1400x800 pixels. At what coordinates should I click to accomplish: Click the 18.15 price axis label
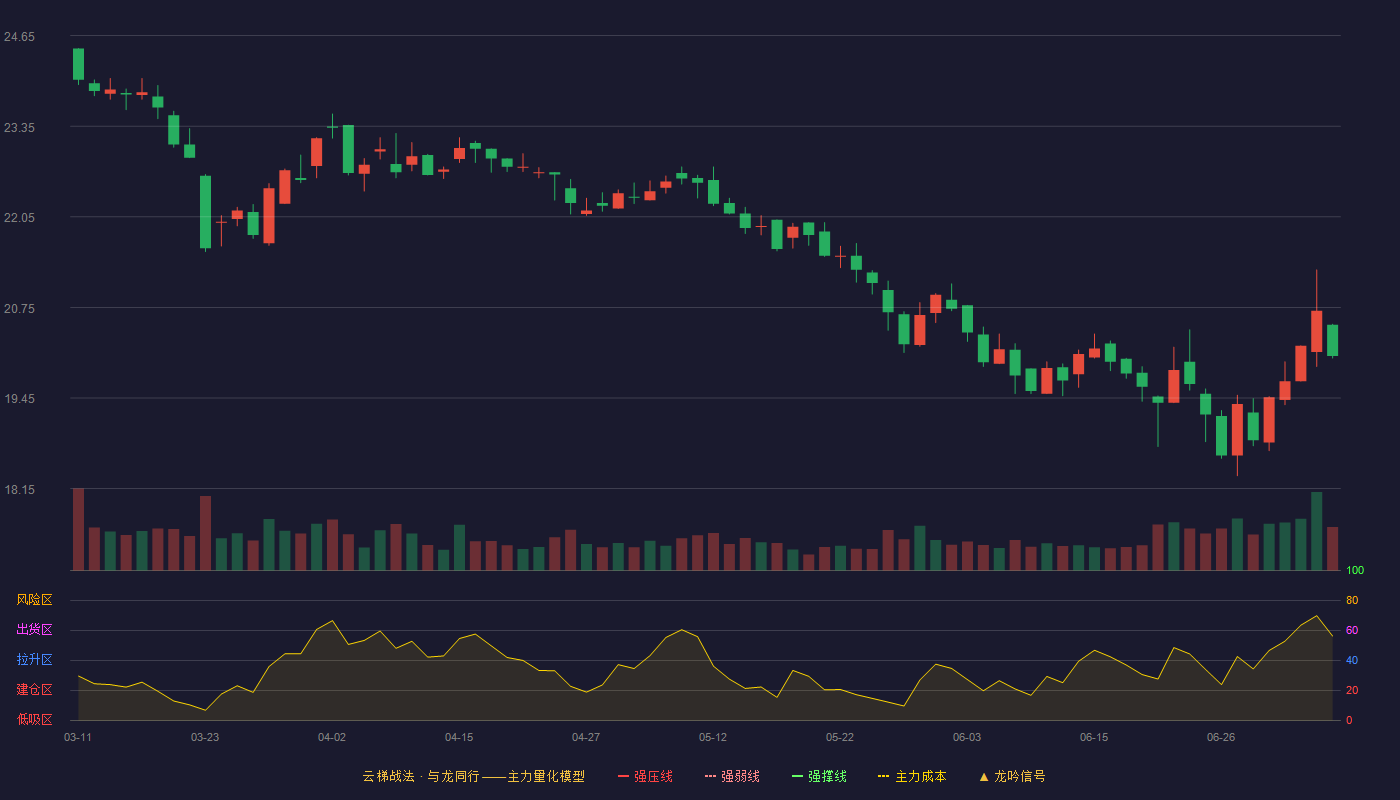tap(19, 490)
